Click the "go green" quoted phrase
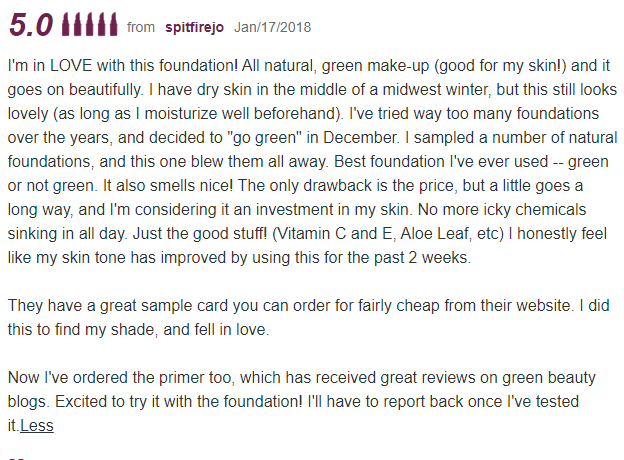This screenshot has width=624, height=460. [x=264, y=138]
